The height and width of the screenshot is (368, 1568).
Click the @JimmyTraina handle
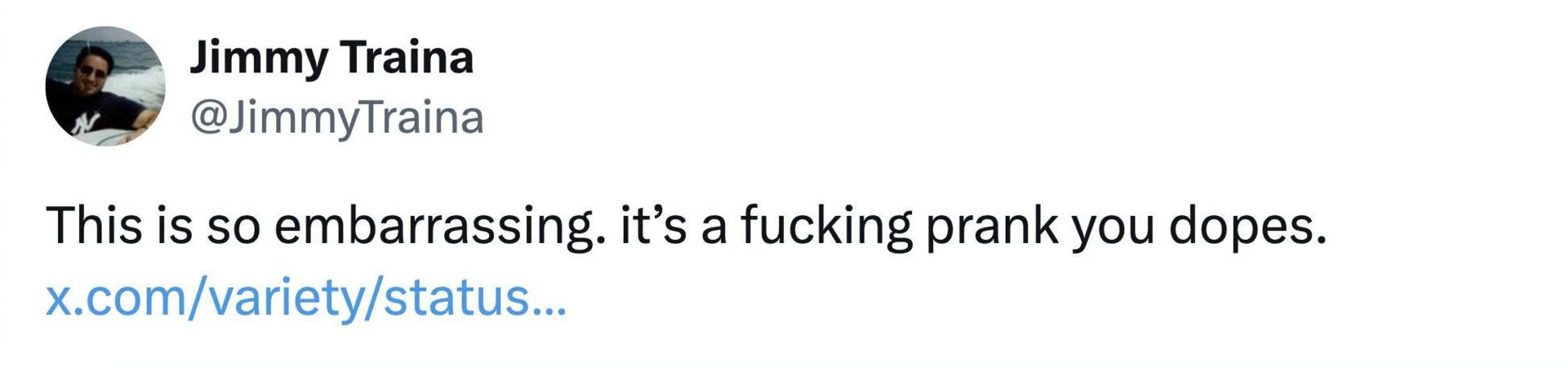pos(337,118)
